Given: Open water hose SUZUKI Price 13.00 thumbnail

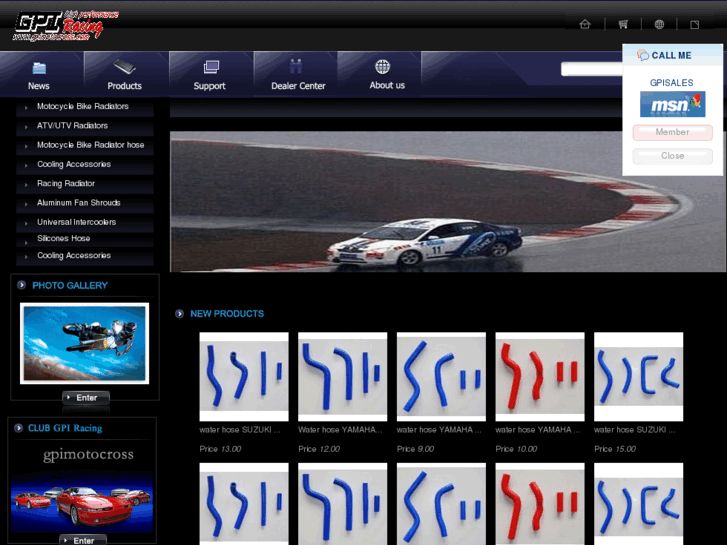Looking at the screenshot, I should pyautogui.click(x=244, y=377).
